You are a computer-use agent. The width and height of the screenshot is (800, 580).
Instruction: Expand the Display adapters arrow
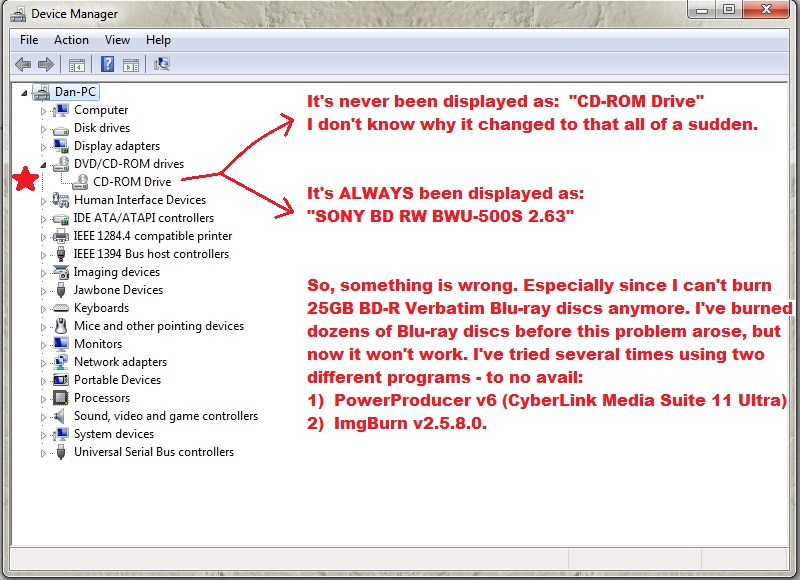(43, 147)
